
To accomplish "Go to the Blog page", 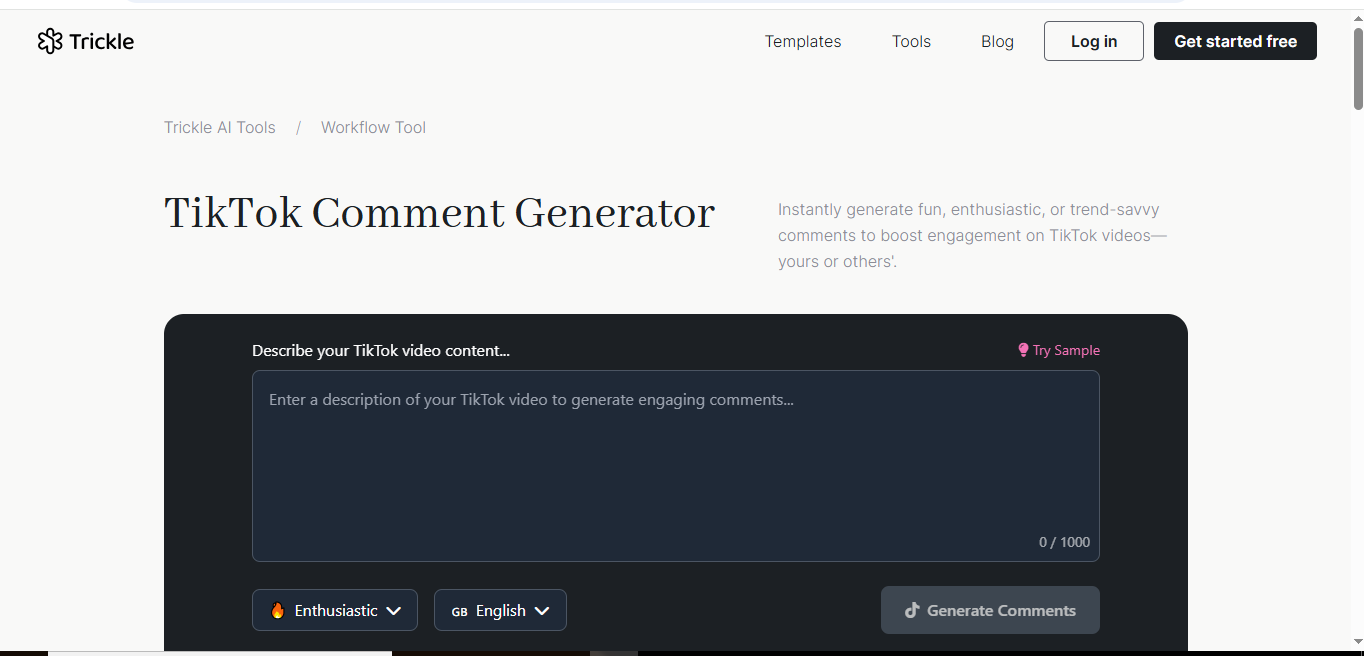I will [x=997, y=41].
